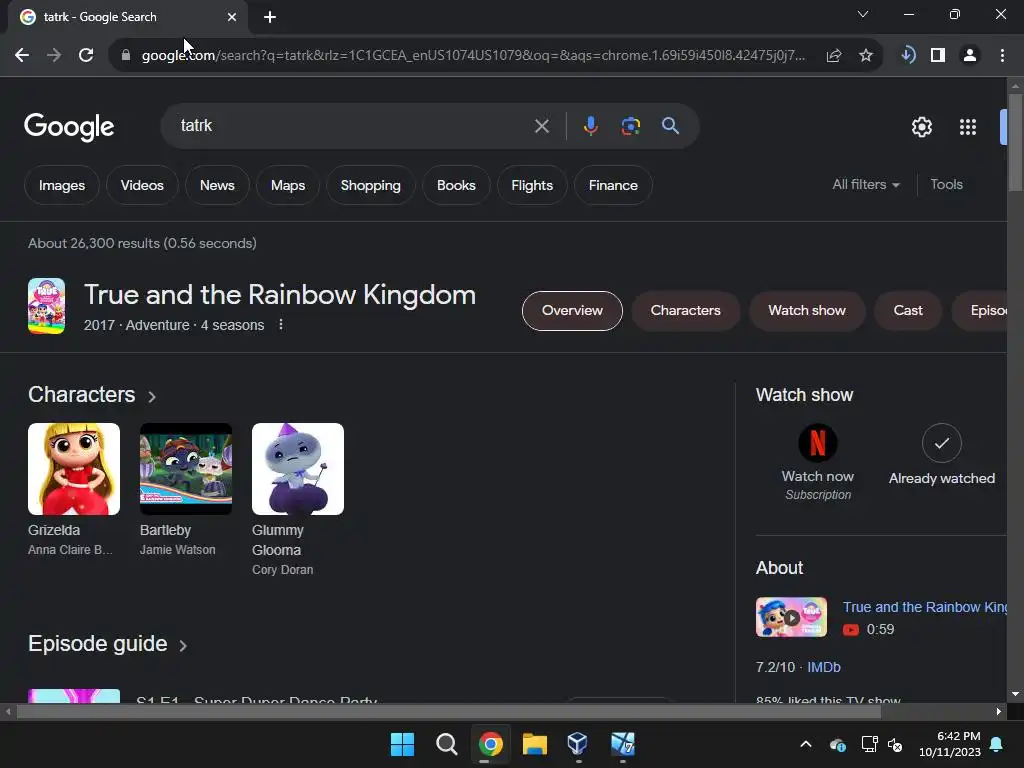
Task: Open more options beside 4 seasons
Action: coord(281,325)
